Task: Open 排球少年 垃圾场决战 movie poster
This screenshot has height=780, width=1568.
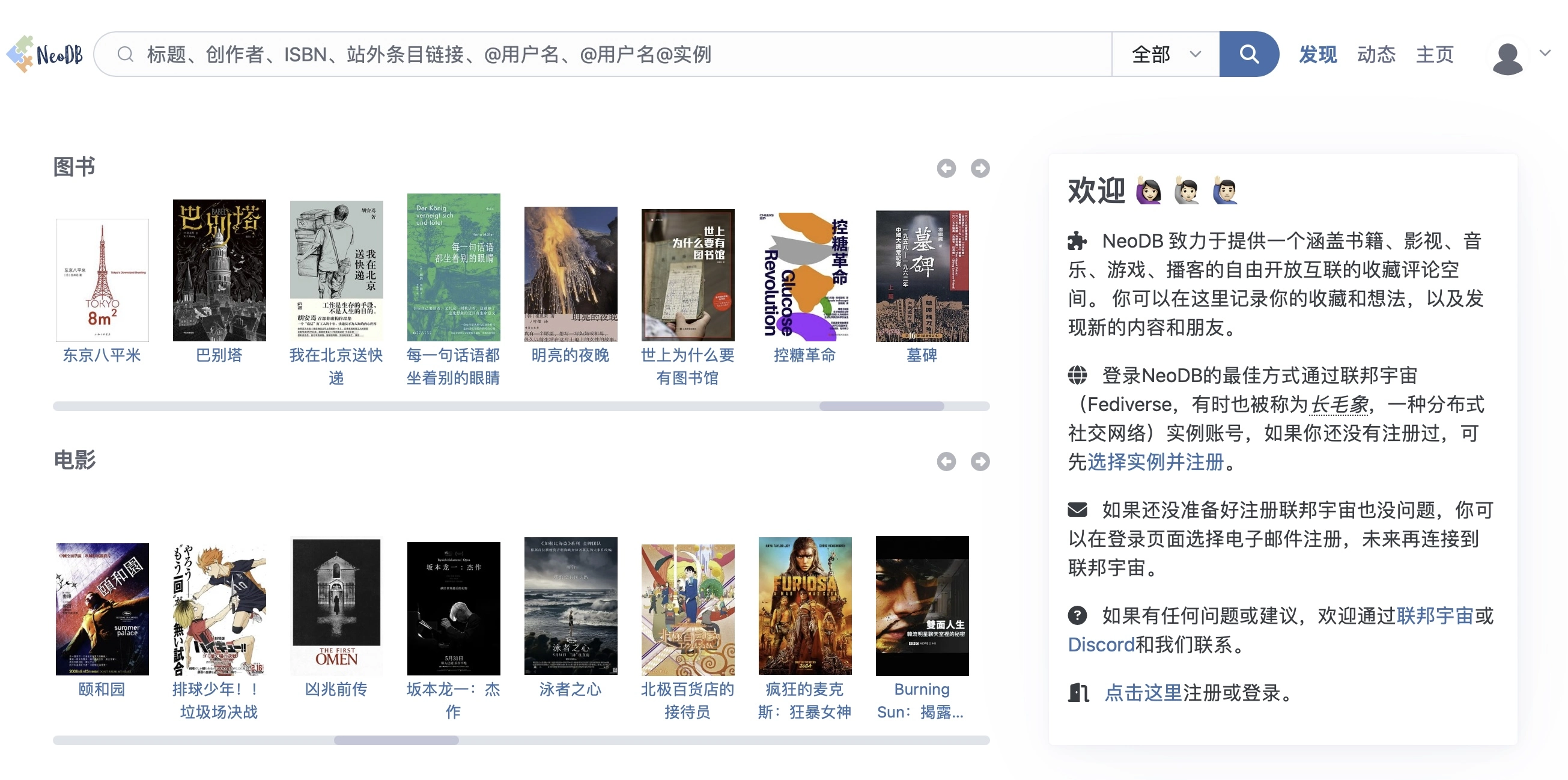Action: tap(219, 609)
